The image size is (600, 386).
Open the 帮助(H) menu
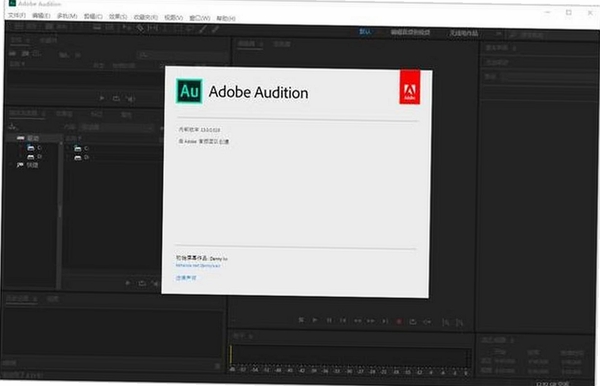click(226, 18)
